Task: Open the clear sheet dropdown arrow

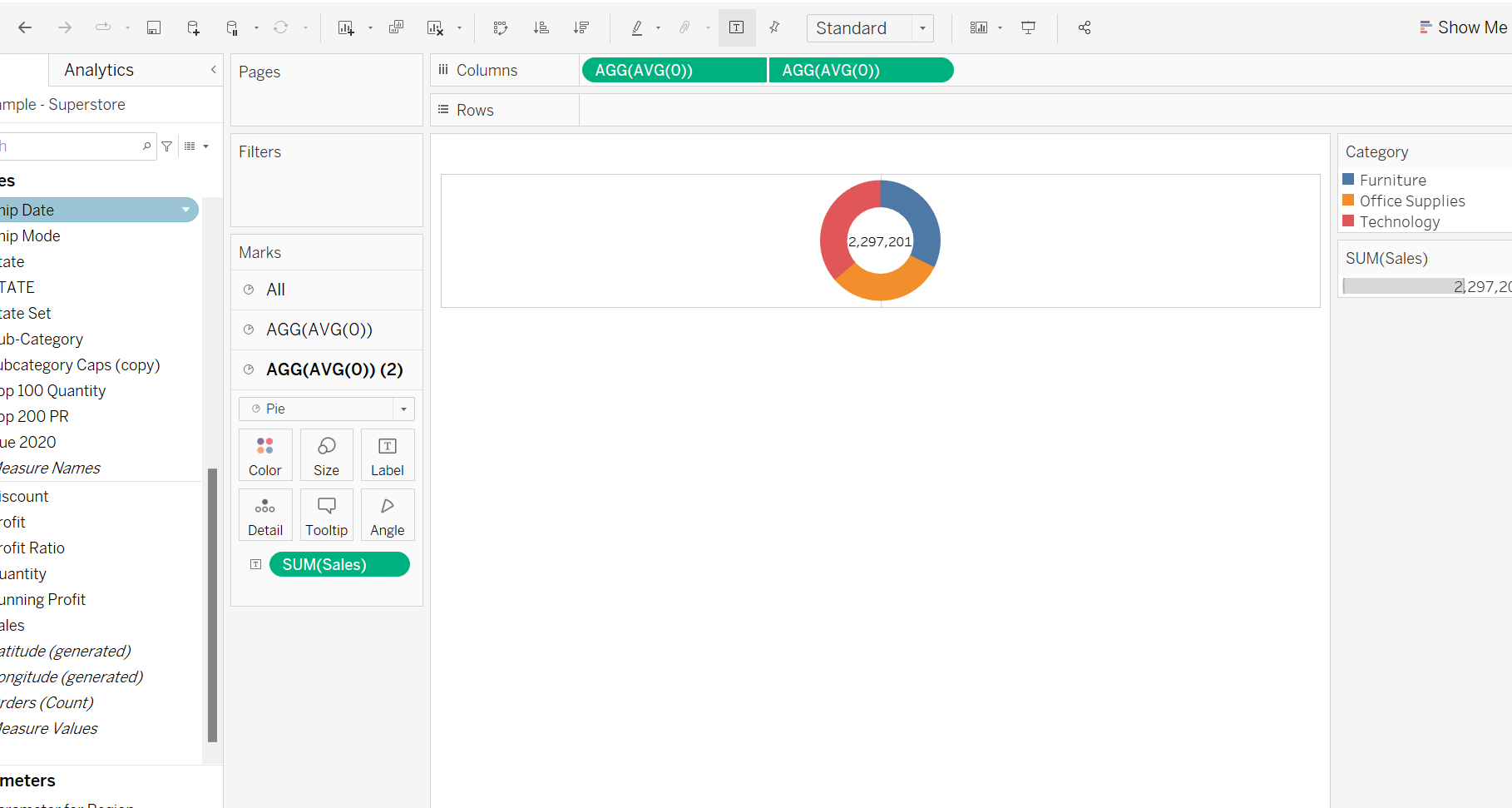Action: point(459,27)
